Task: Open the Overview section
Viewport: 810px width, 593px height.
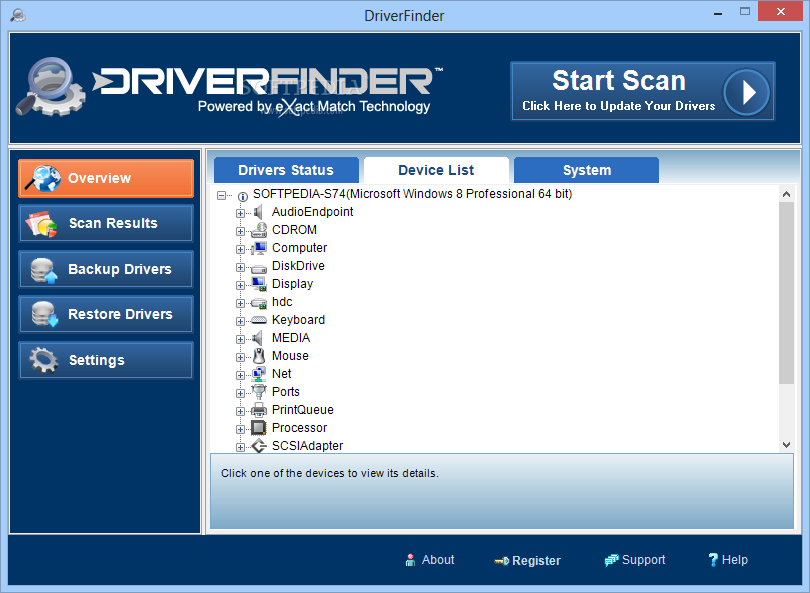Action: tap(106, 178)
